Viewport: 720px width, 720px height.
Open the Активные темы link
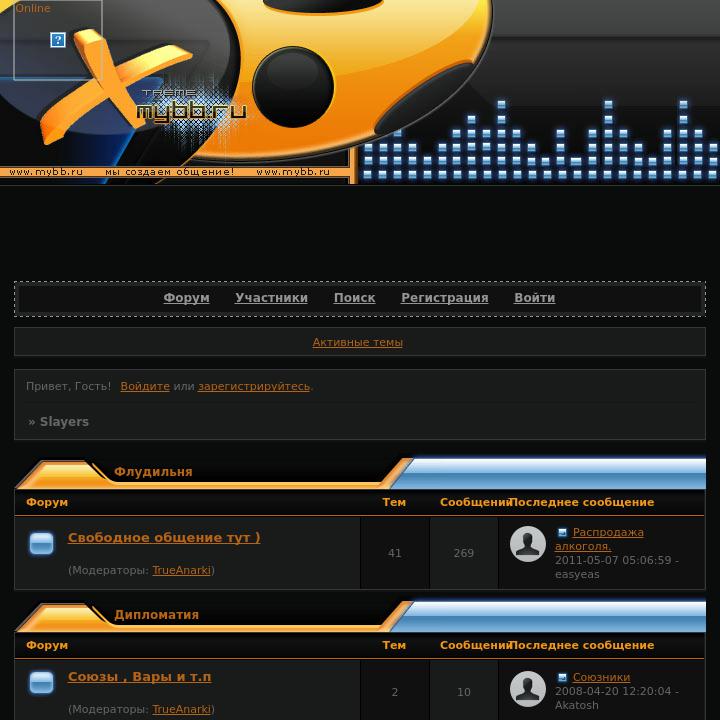[x=358, y=342]
